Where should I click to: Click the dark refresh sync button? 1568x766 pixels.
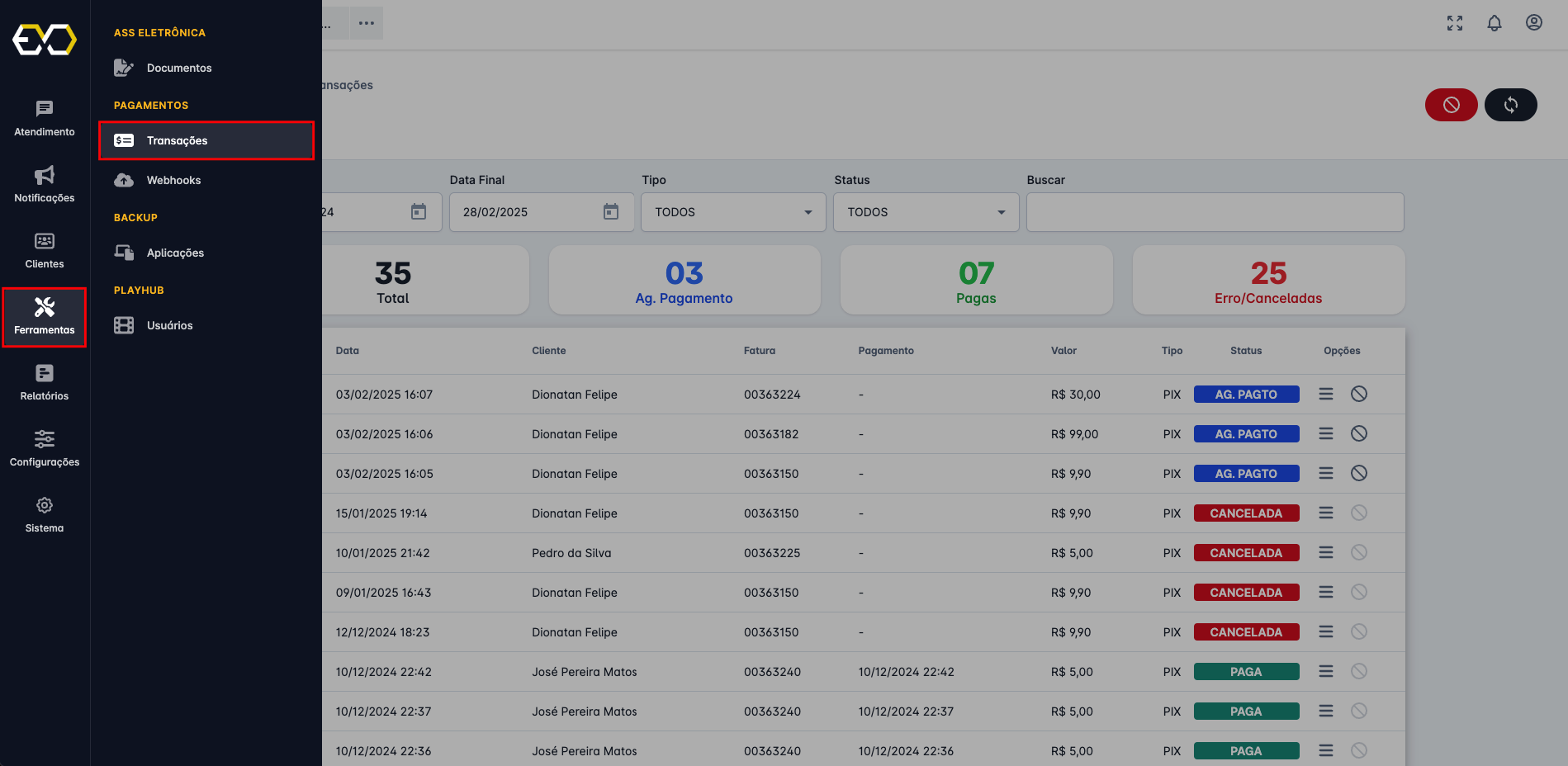pos(1510,105)
